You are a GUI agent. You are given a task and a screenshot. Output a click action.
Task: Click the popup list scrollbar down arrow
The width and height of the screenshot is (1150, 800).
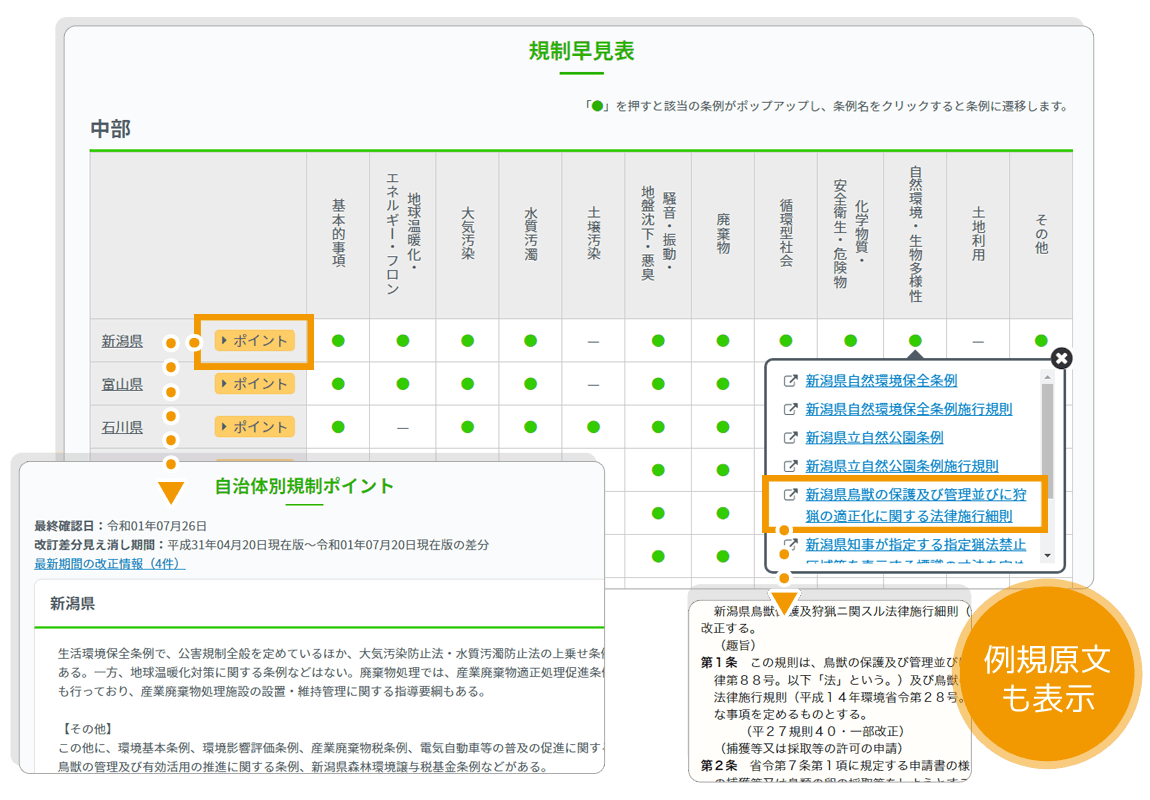coord(1047,555)
